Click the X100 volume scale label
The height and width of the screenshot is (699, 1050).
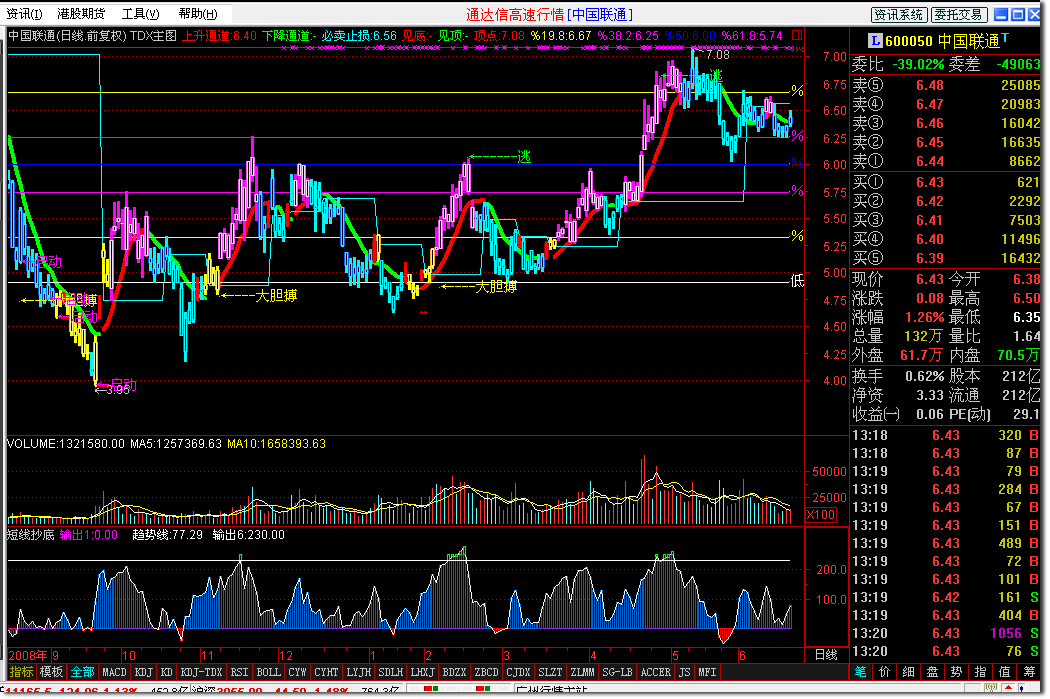(821, 515)
